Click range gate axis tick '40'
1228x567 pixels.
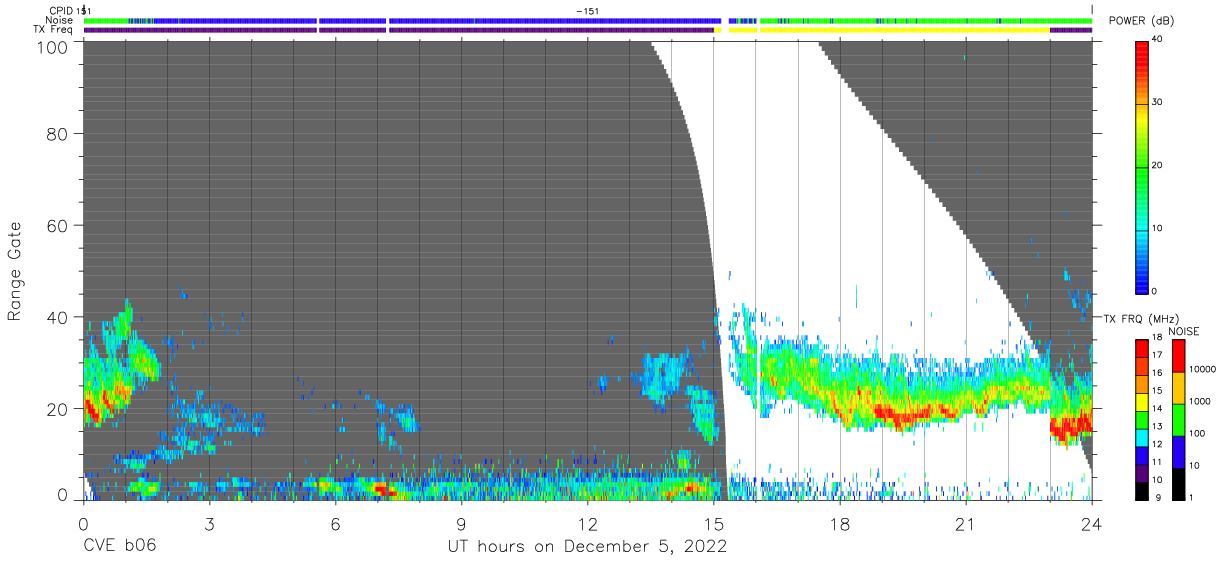point(58,317)
